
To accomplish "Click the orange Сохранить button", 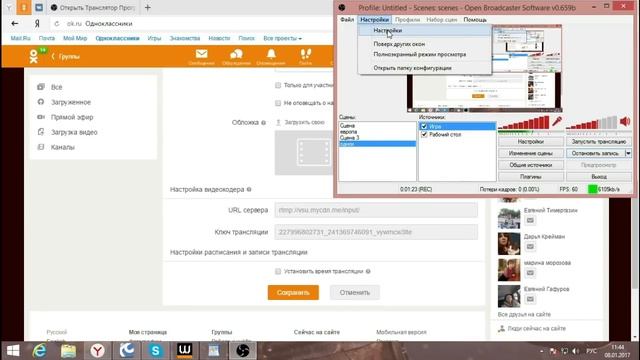I will [293, 292].
